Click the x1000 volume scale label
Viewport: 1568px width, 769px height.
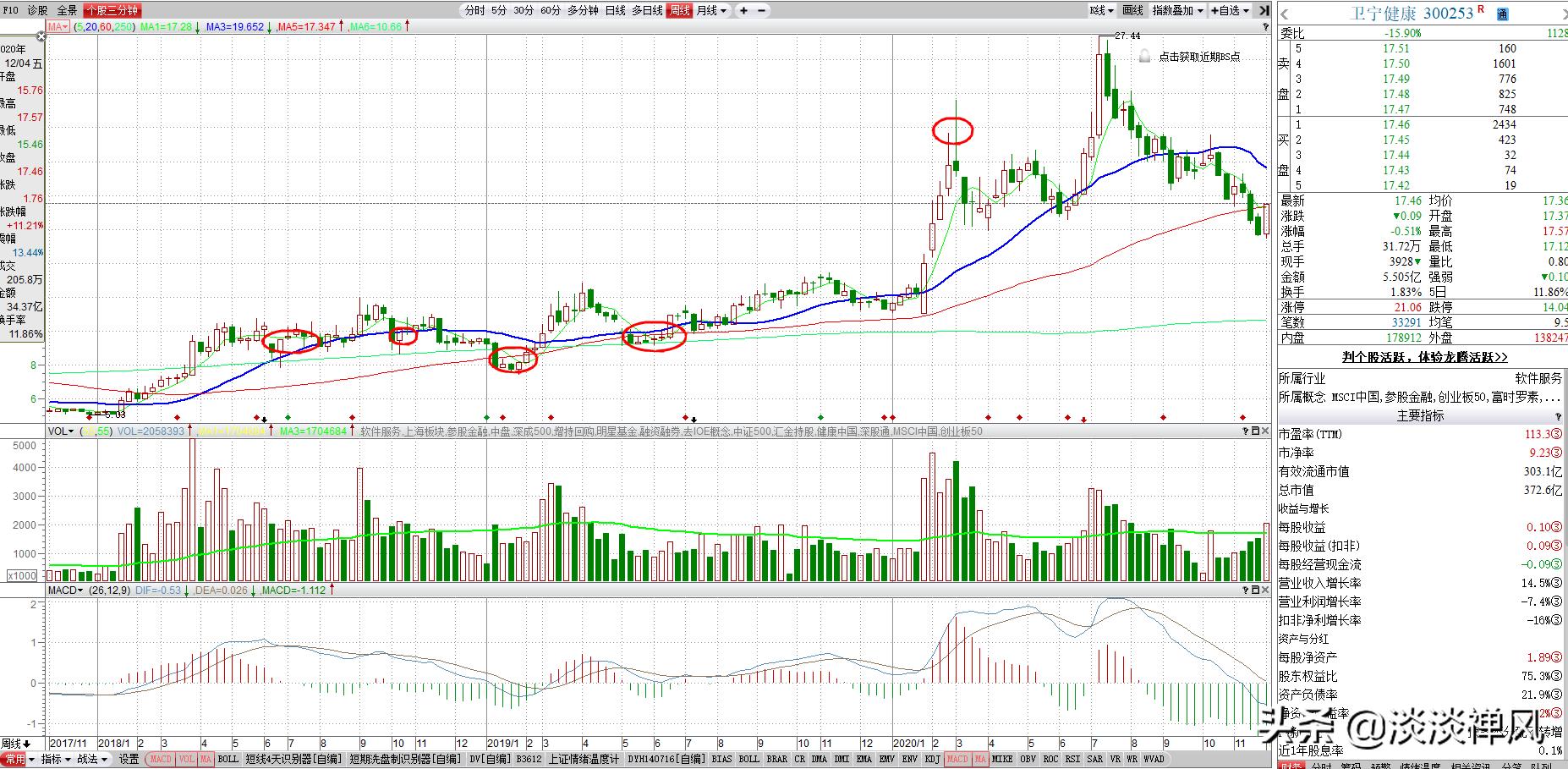tap(22, 575)
